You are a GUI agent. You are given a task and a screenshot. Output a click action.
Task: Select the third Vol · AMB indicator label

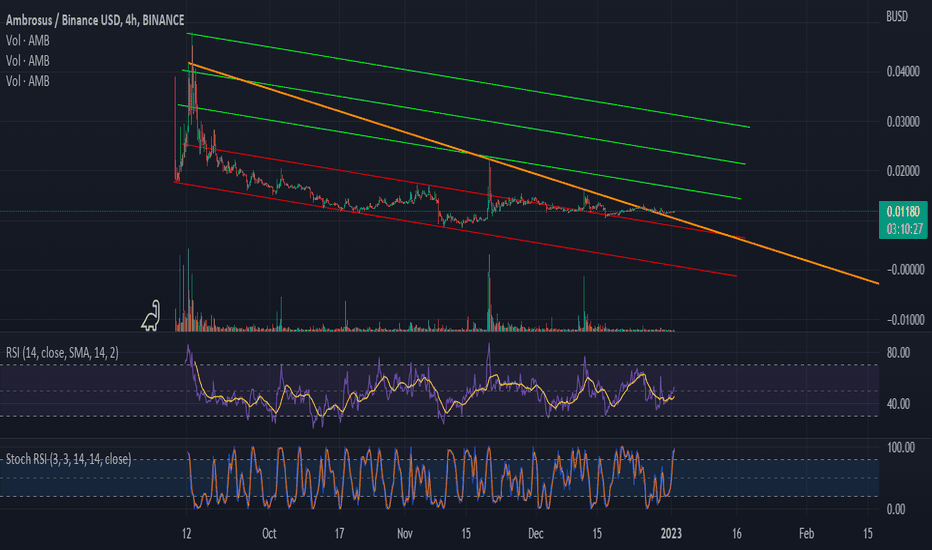(x=28, y=81)
